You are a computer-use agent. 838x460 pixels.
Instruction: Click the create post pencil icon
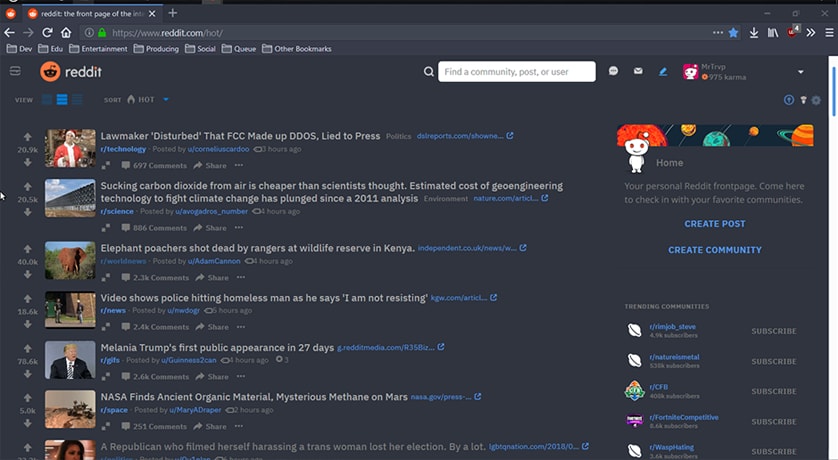(x=663, y=71)
